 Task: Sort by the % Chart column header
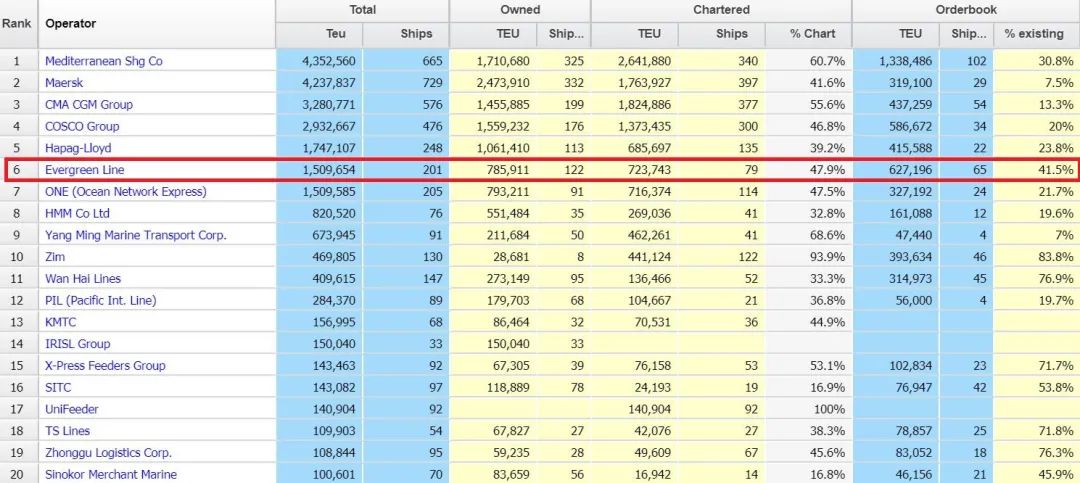[x=812, y=34]
